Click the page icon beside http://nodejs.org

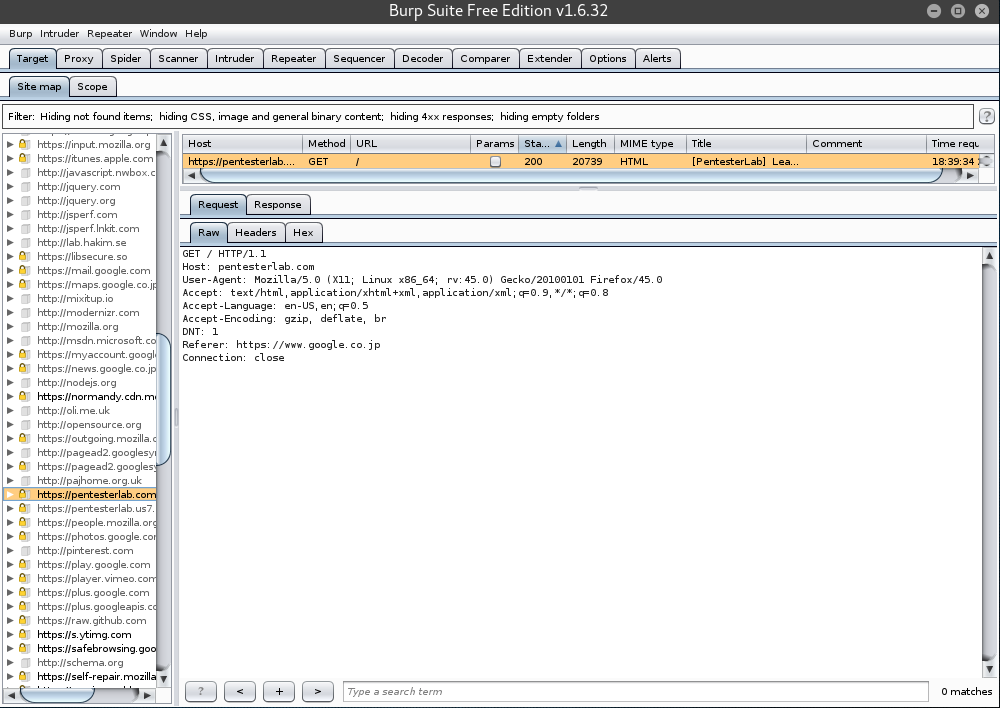pyautogui.click(x=26, y=383)
